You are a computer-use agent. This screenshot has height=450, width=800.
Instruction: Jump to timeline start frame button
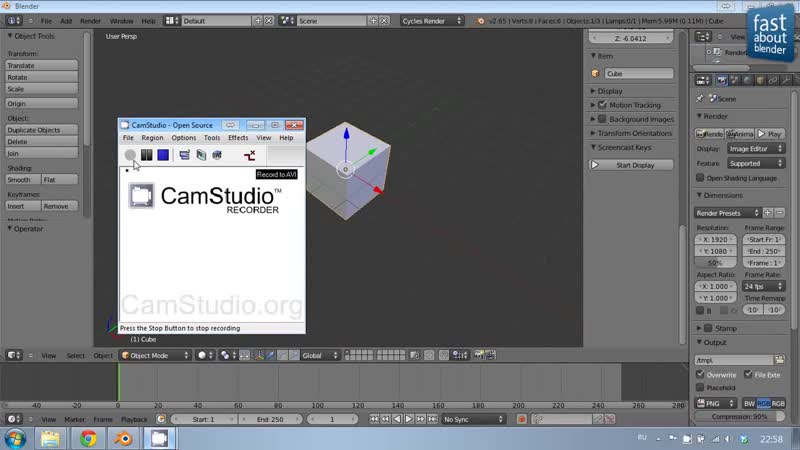click(374, 419)
